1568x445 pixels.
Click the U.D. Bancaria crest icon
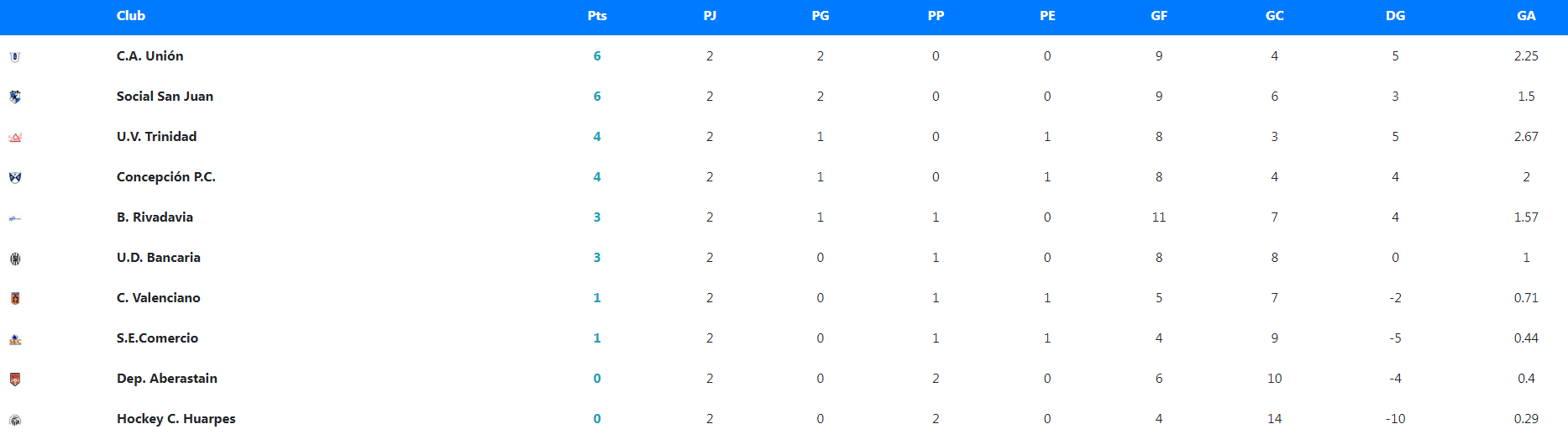click(15, 259)
